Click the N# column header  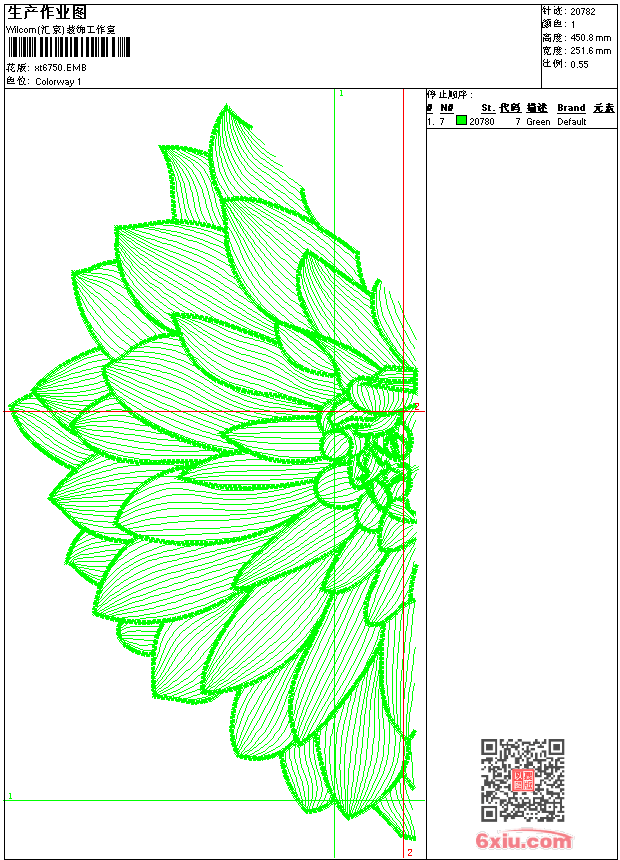[447, 108]
